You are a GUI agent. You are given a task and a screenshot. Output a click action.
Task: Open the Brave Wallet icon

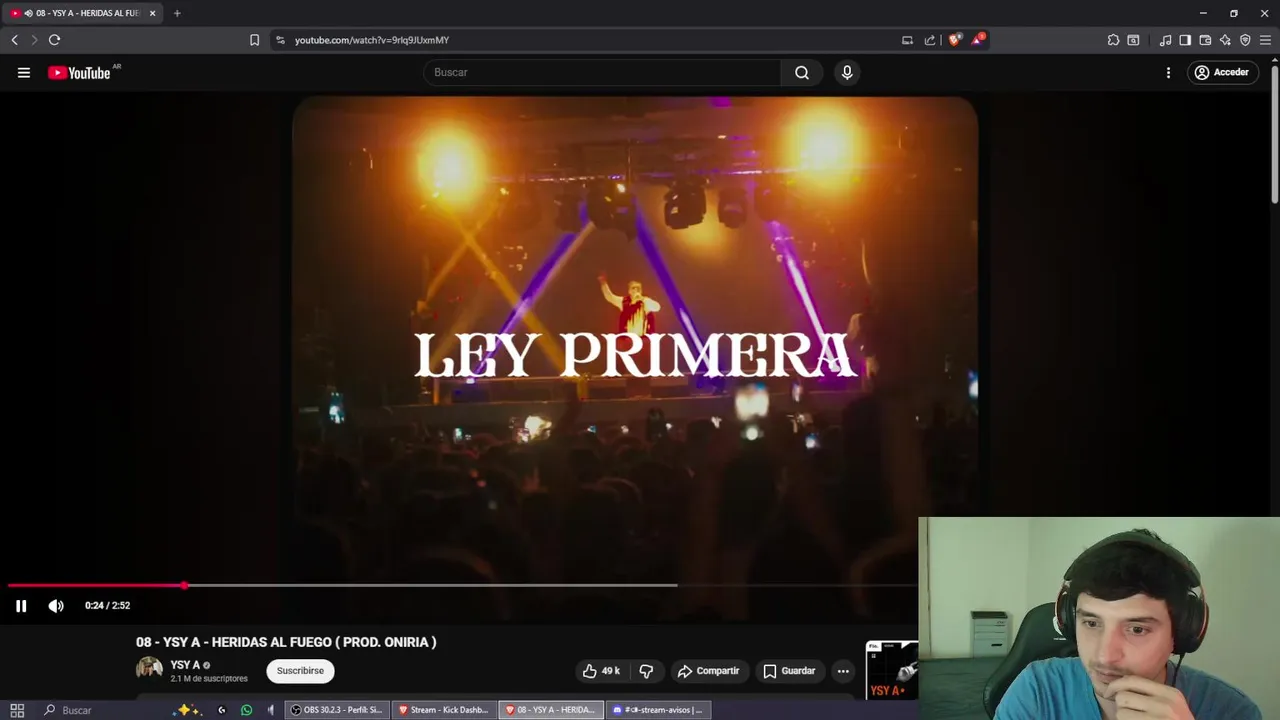1205,40
